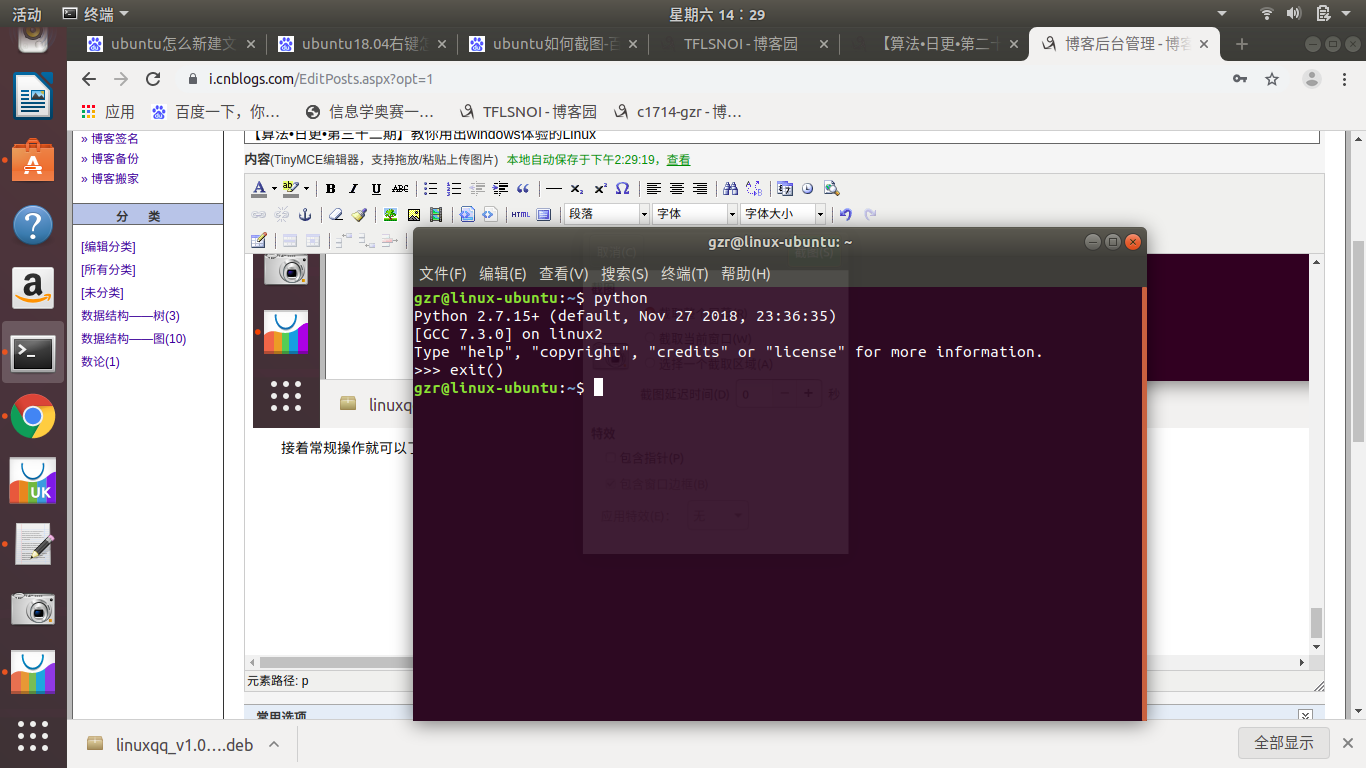Click 查看 autosave link
This screenshot has height=768, width=1366.
pyautogui.click(x=678, y=160)
